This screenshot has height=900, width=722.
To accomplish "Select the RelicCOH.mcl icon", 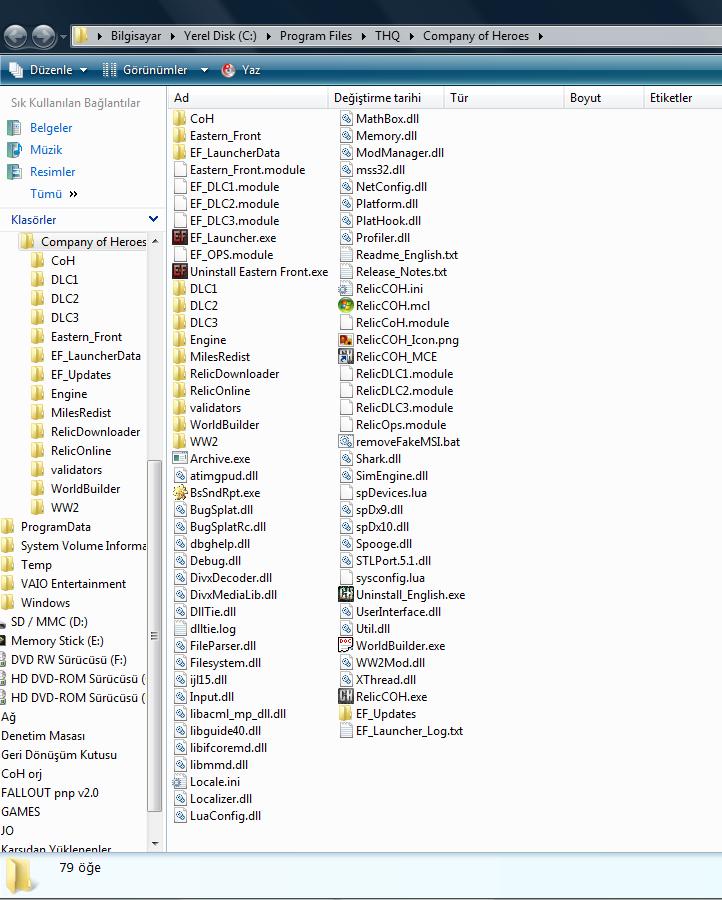I will coord(346,305).
